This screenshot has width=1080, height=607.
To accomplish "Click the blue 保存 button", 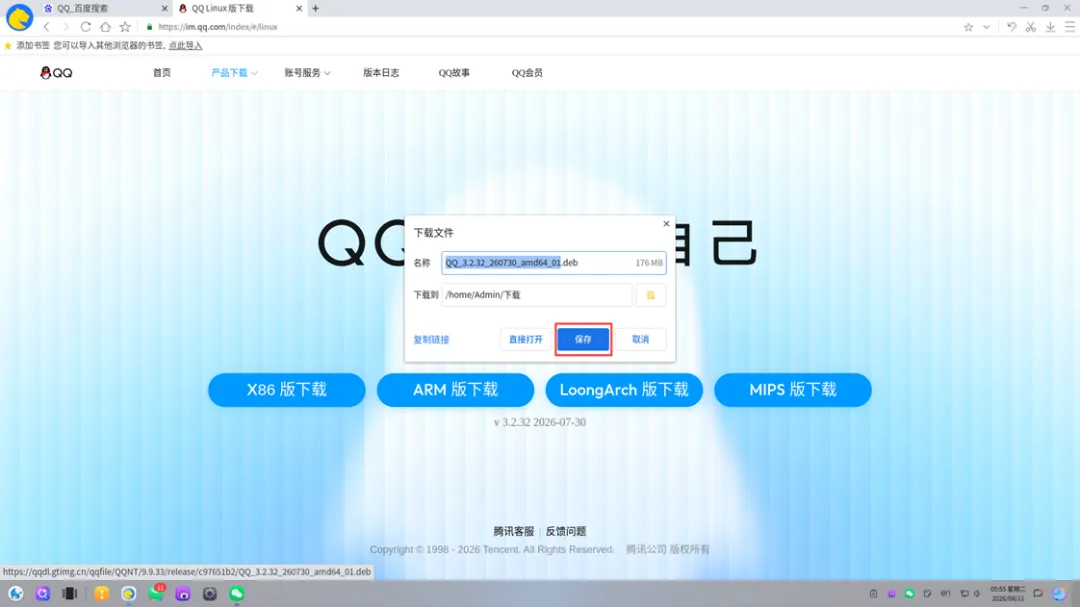I will tap(583, 339).
